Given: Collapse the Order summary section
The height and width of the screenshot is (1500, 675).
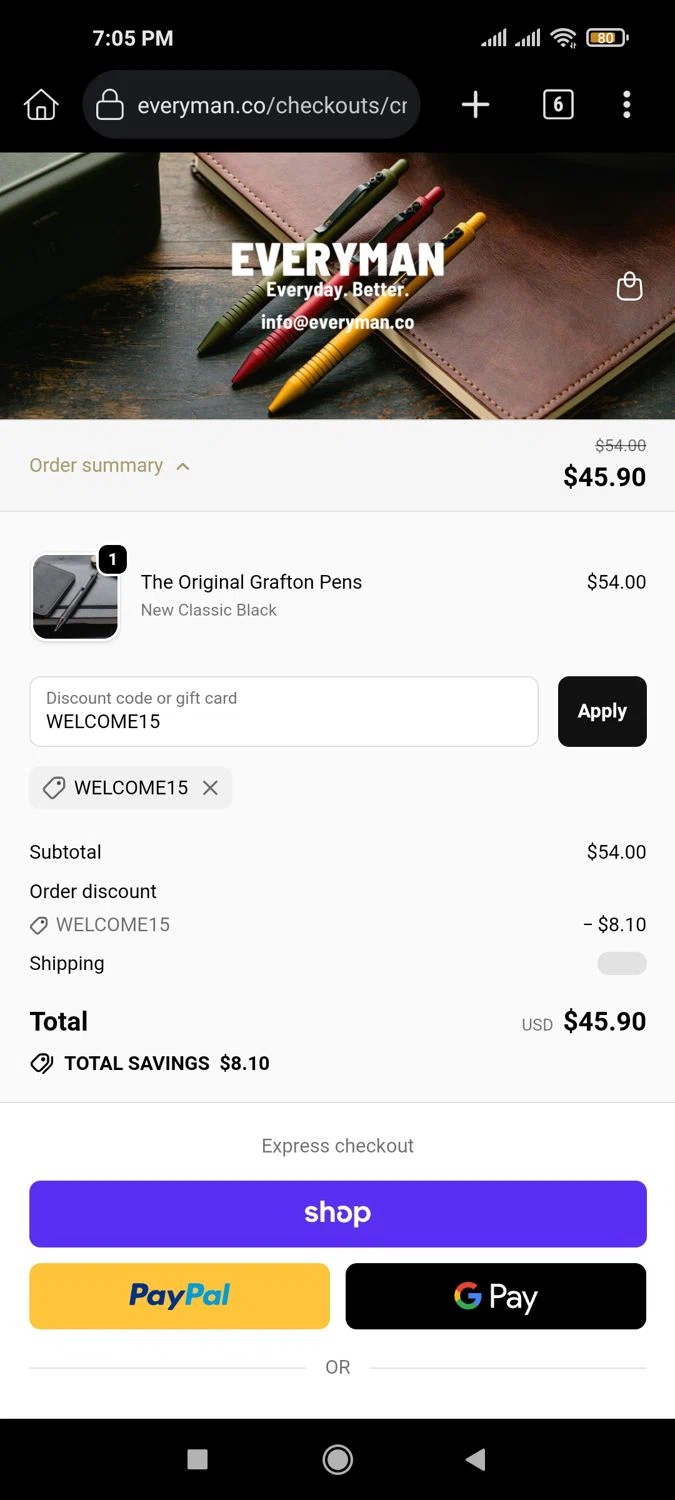Looking at the screenshot, I should pos(96,465).
